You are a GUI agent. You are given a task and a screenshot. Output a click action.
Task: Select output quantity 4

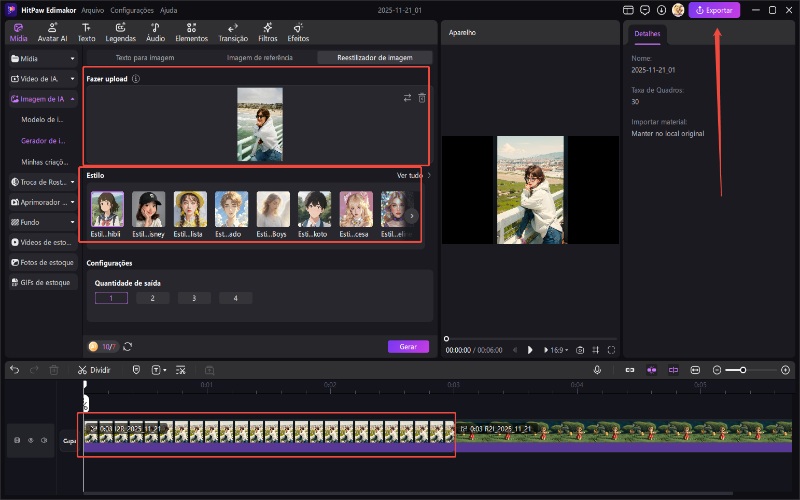235,298
